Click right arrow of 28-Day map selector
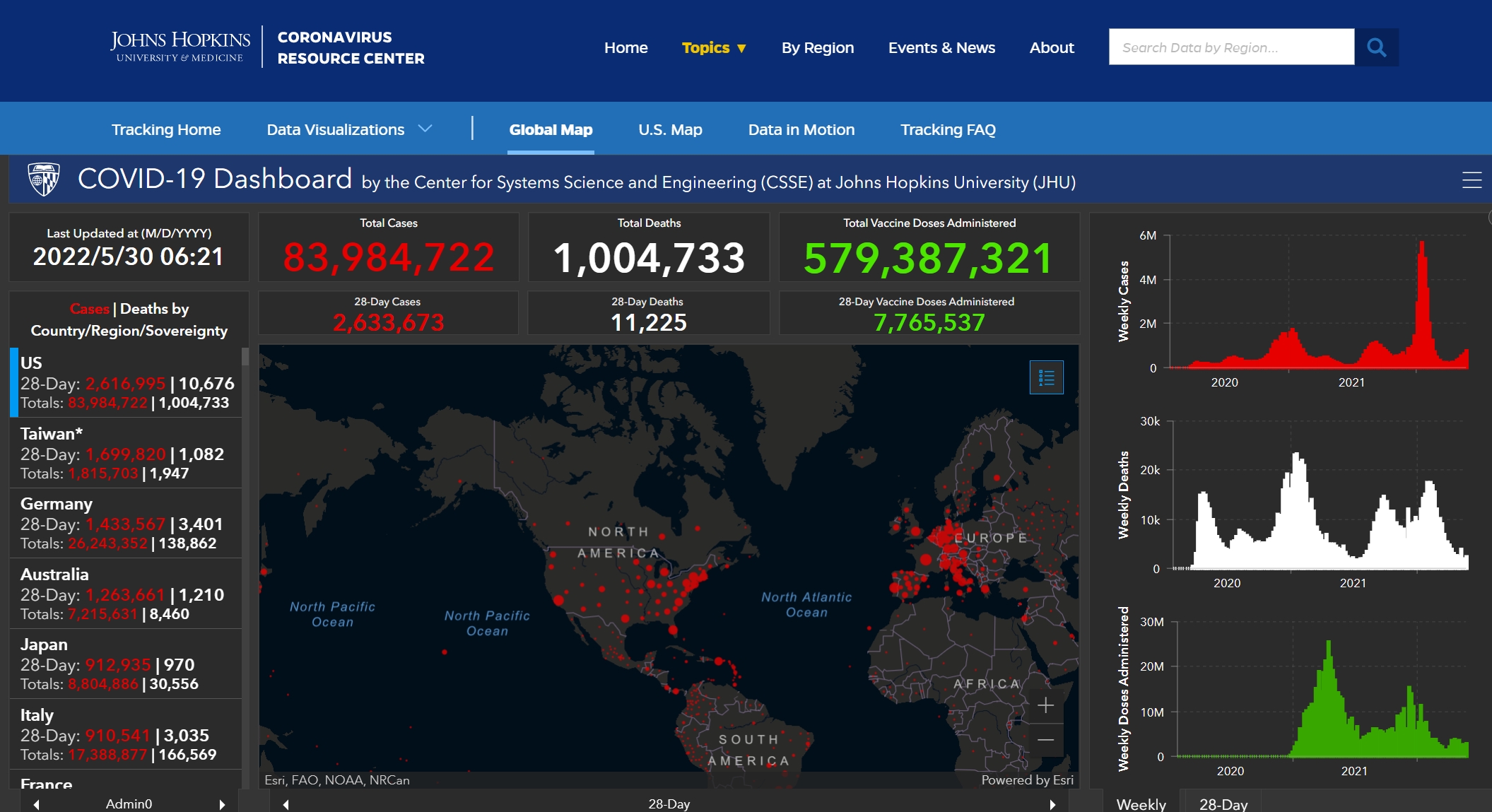1492x812 pixels. pos(1052,804)
